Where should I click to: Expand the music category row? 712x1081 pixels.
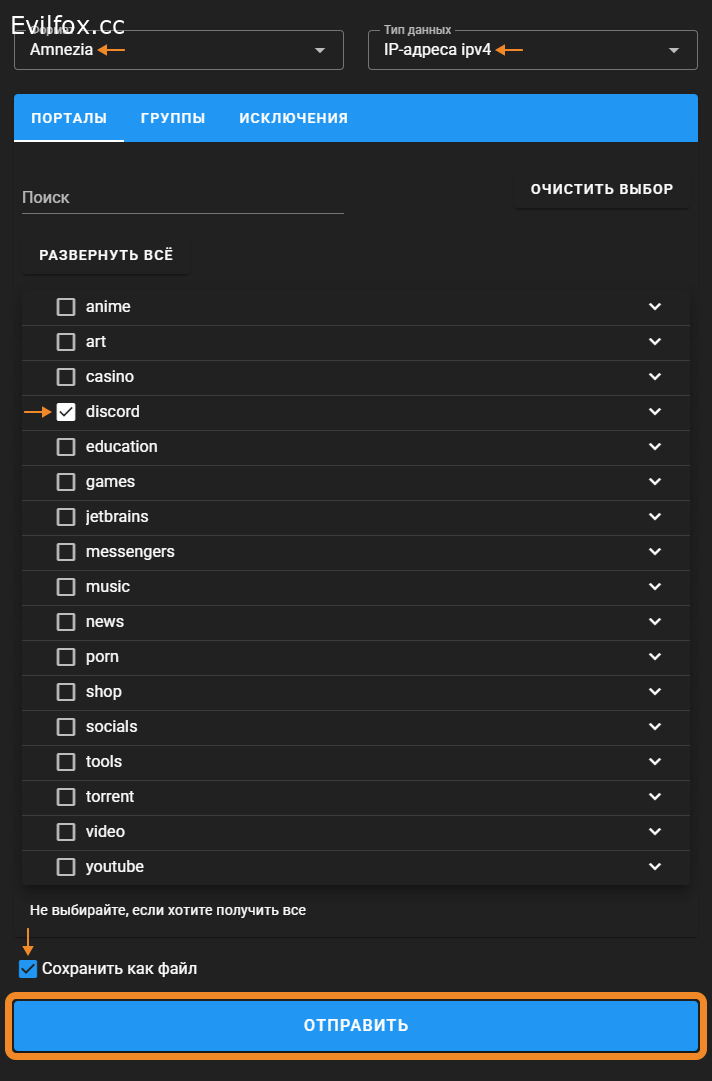[x=355, y=587]
